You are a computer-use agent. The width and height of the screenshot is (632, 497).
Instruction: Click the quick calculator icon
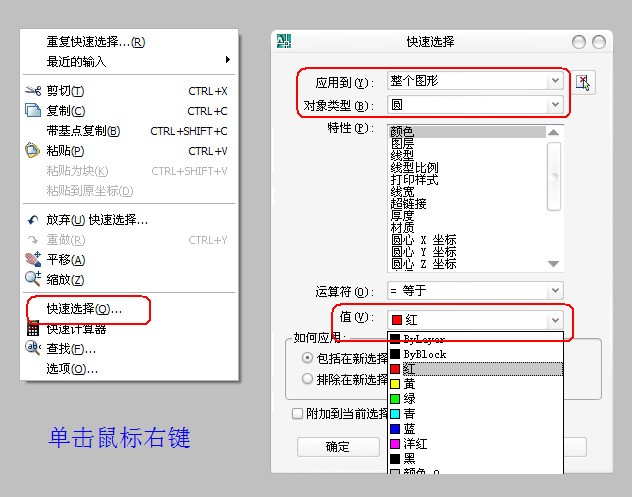tap(33, 329)
